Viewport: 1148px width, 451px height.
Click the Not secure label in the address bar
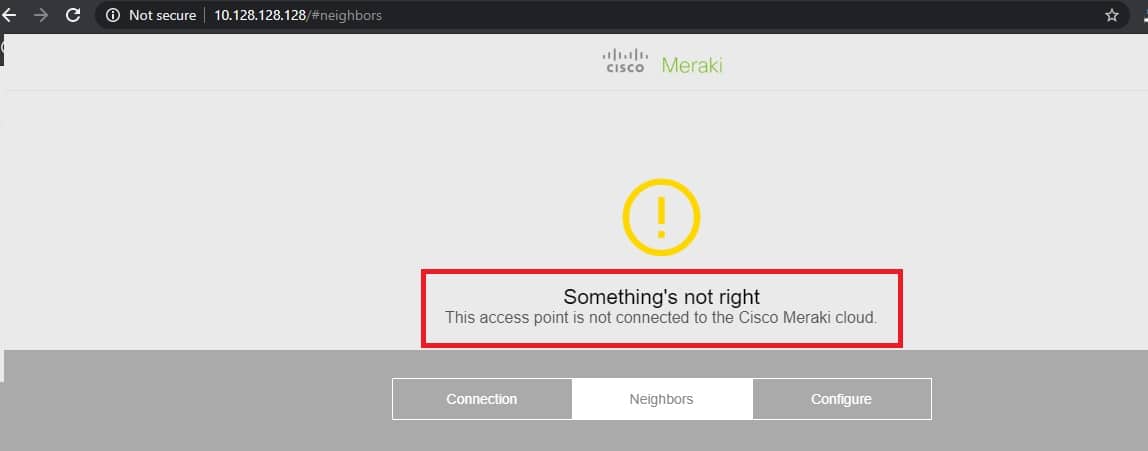click(x=163, y=15)
